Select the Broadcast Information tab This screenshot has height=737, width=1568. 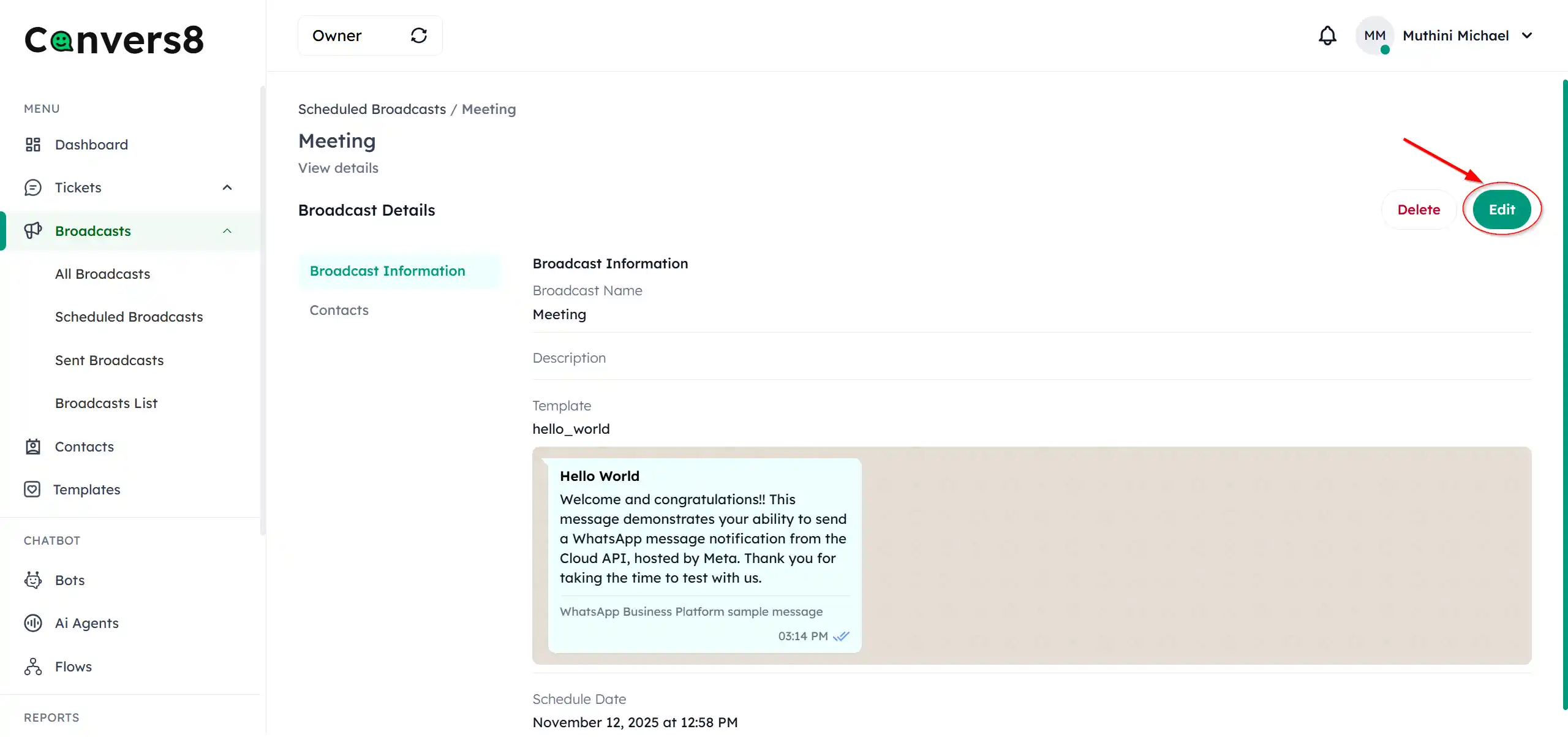(x=387, y=271)
